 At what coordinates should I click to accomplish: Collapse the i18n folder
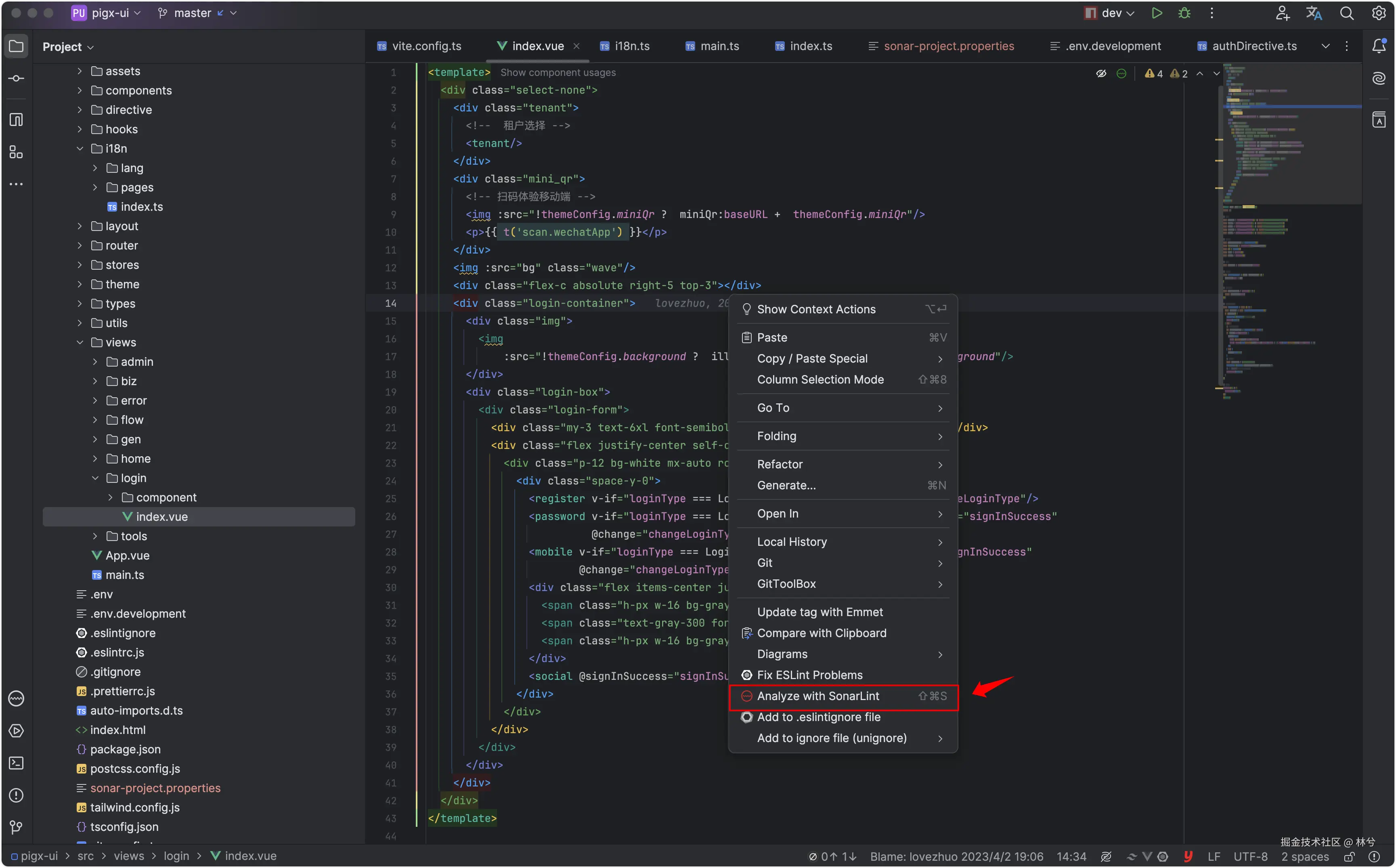[80, 149]
